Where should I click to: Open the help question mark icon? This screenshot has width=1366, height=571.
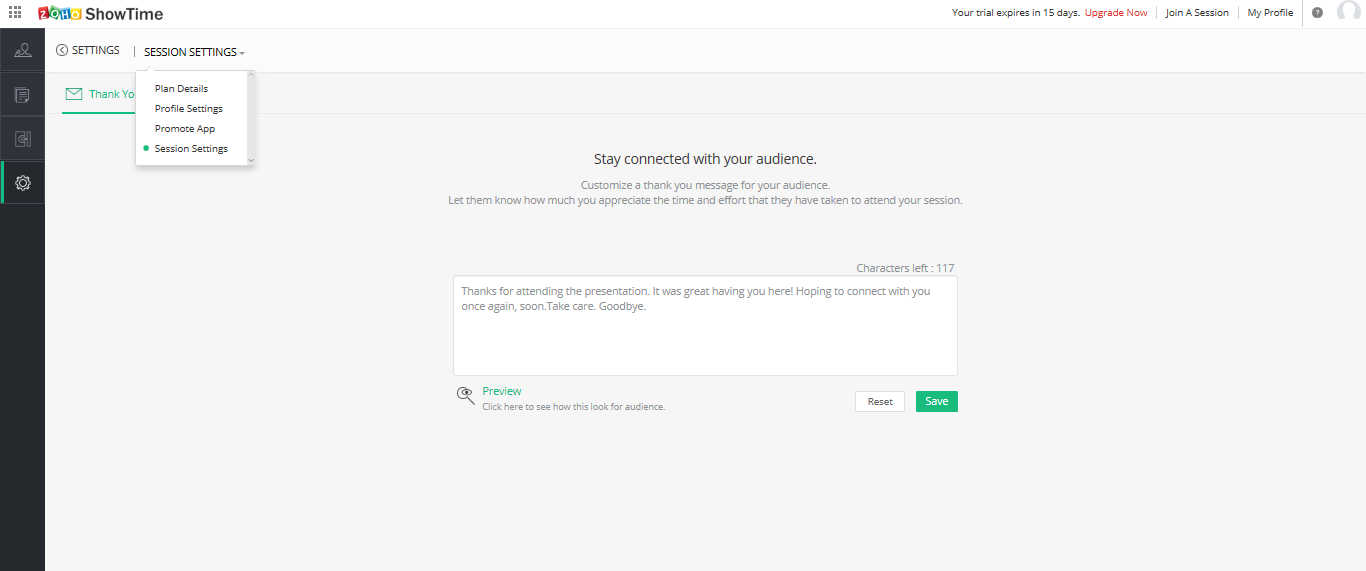point(1317,13)
